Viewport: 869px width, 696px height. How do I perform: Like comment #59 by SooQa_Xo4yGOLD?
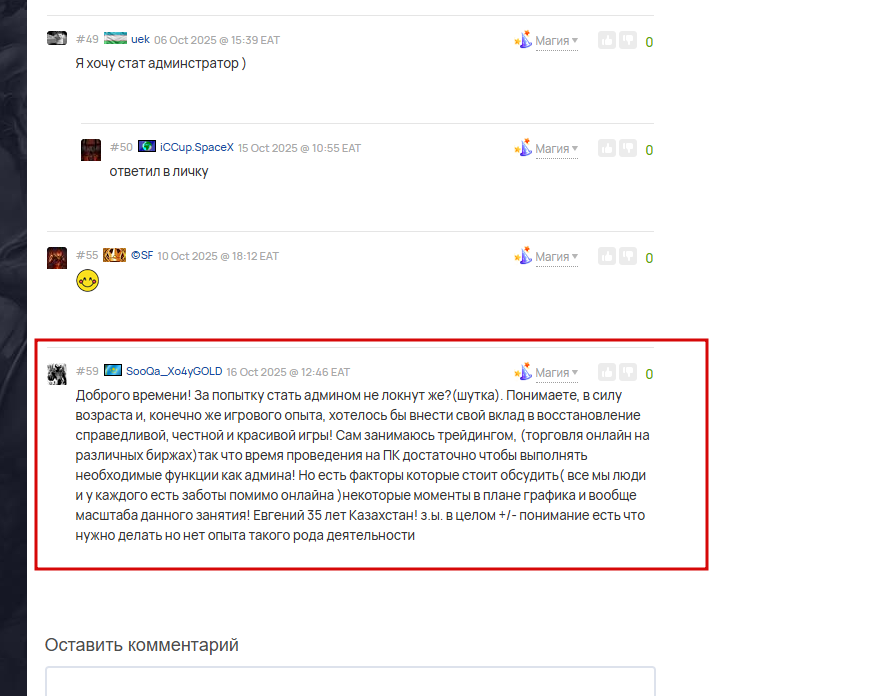(607, 372)
